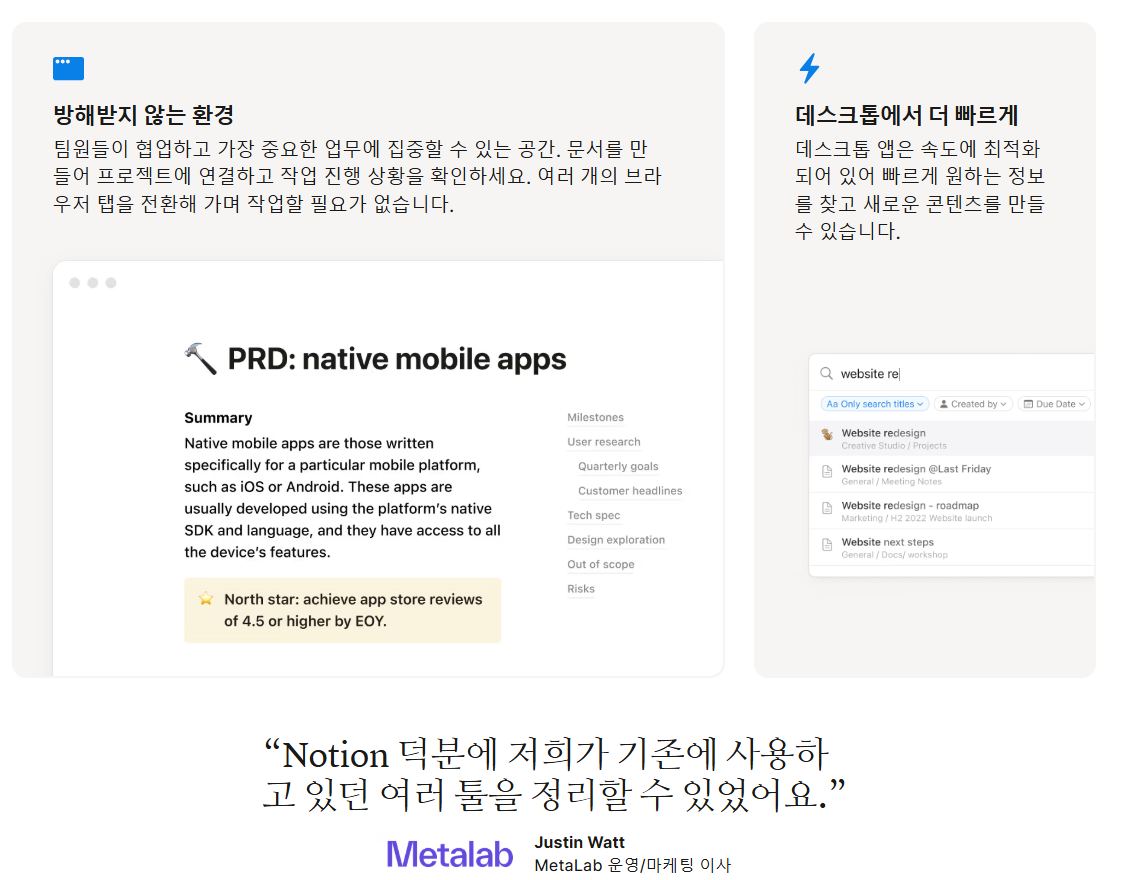Click the 데스크톱에서 더 빠르게 heading

(906, 115)
